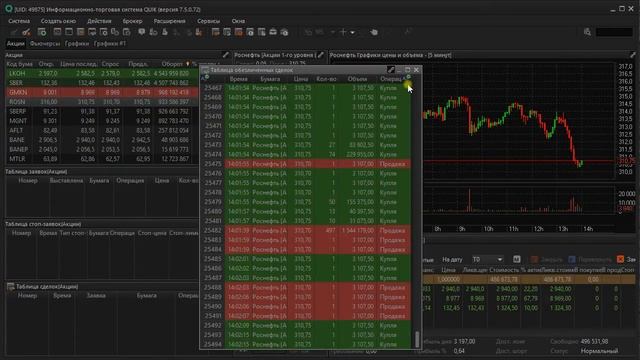Select GMKN row in Акции table
The width and height of the screenshot is (640, 360).
click(x=102, y=92)
